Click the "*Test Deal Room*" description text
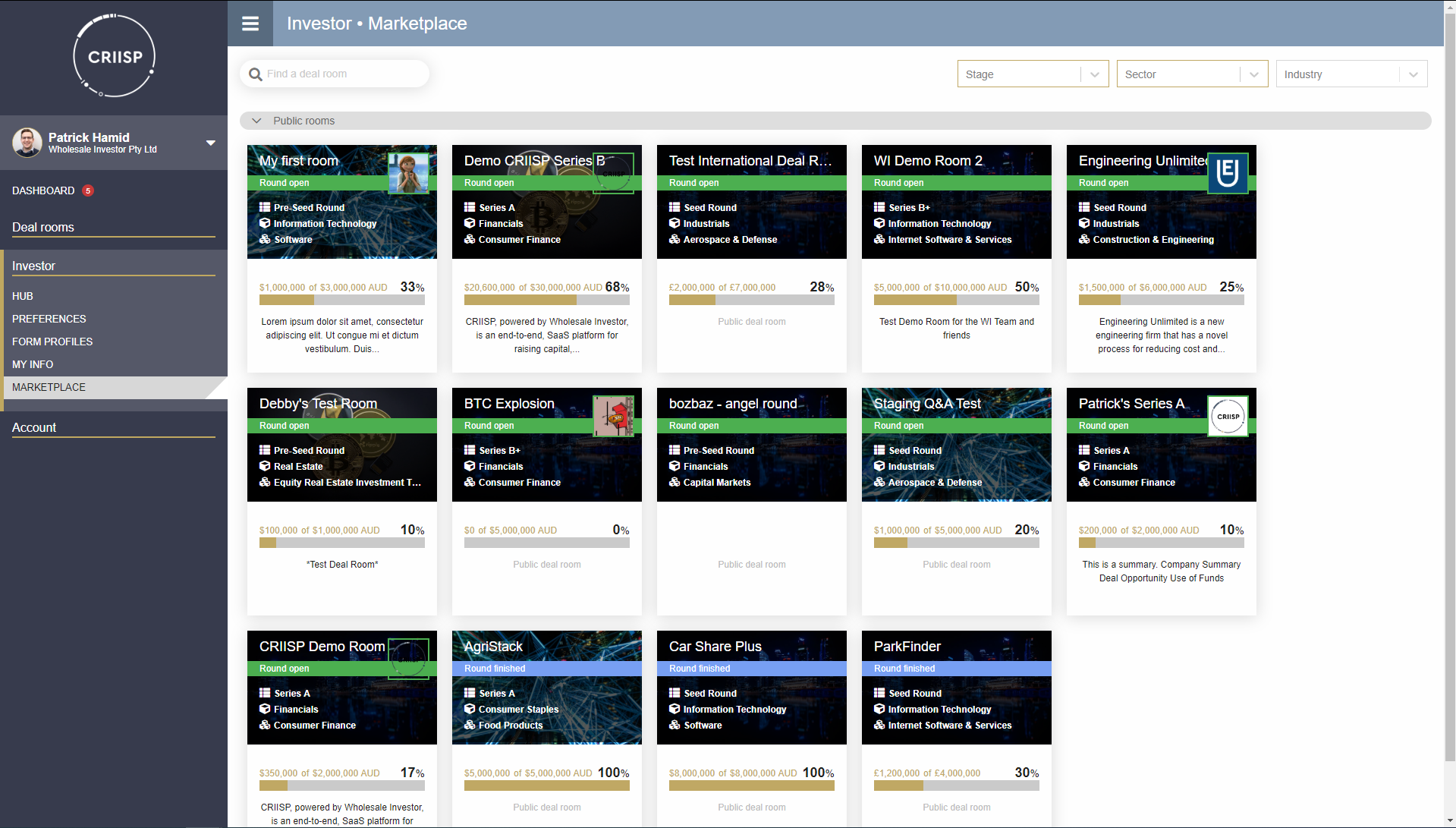This screenshot has height=828, width=1456. [342, 565]
